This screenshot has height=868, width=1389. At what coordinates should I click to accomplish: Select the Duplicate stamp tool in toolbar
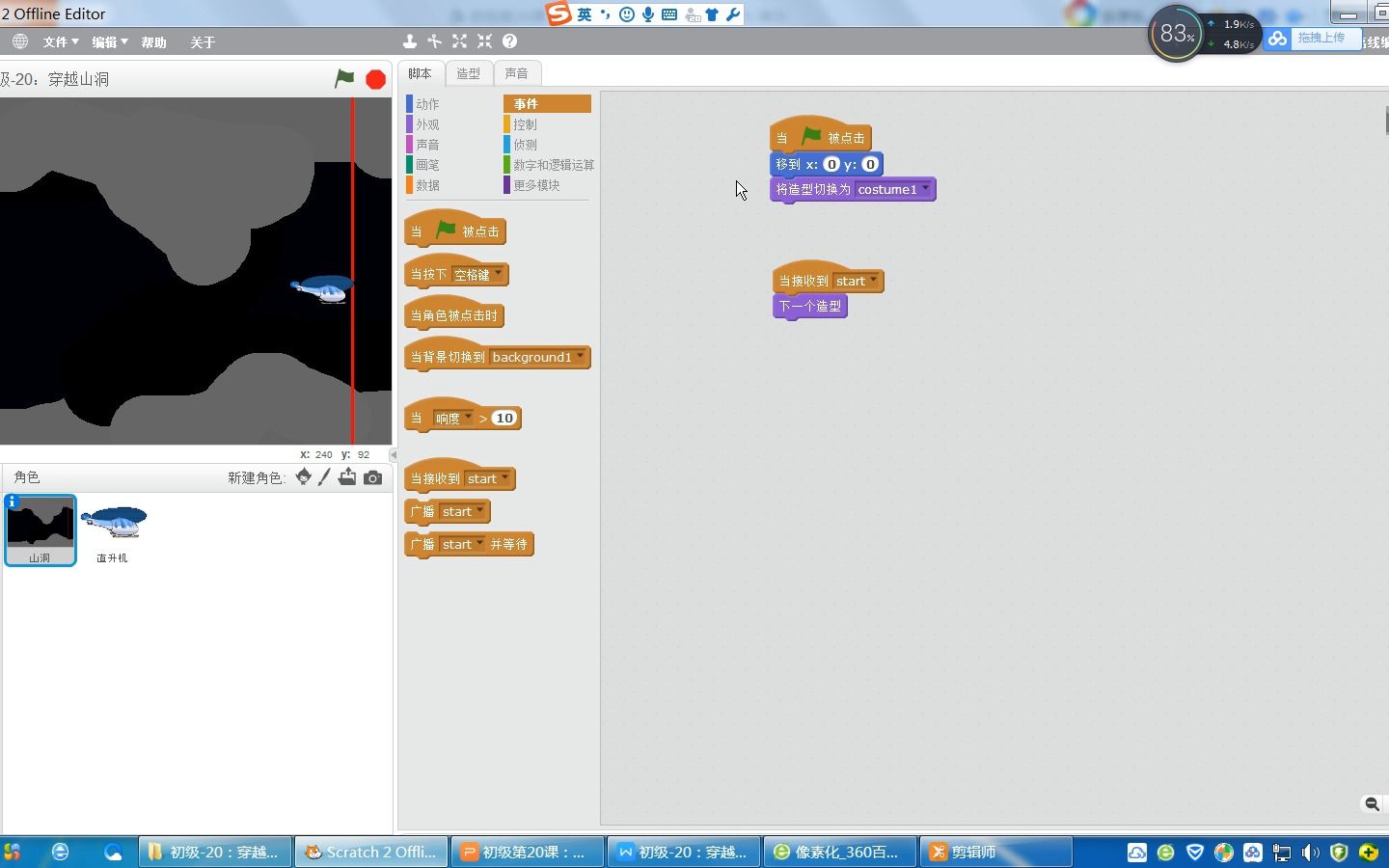[410, 41]
